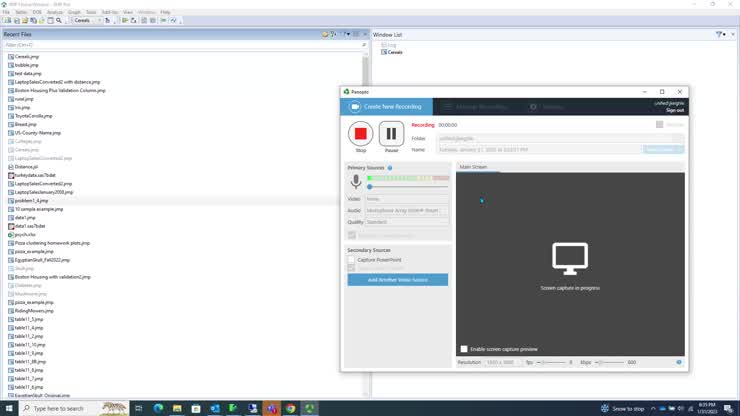Open the Audio source dropdown
Image resolution: width=740 pixels, height=416 pixels.
click(407, 211)
